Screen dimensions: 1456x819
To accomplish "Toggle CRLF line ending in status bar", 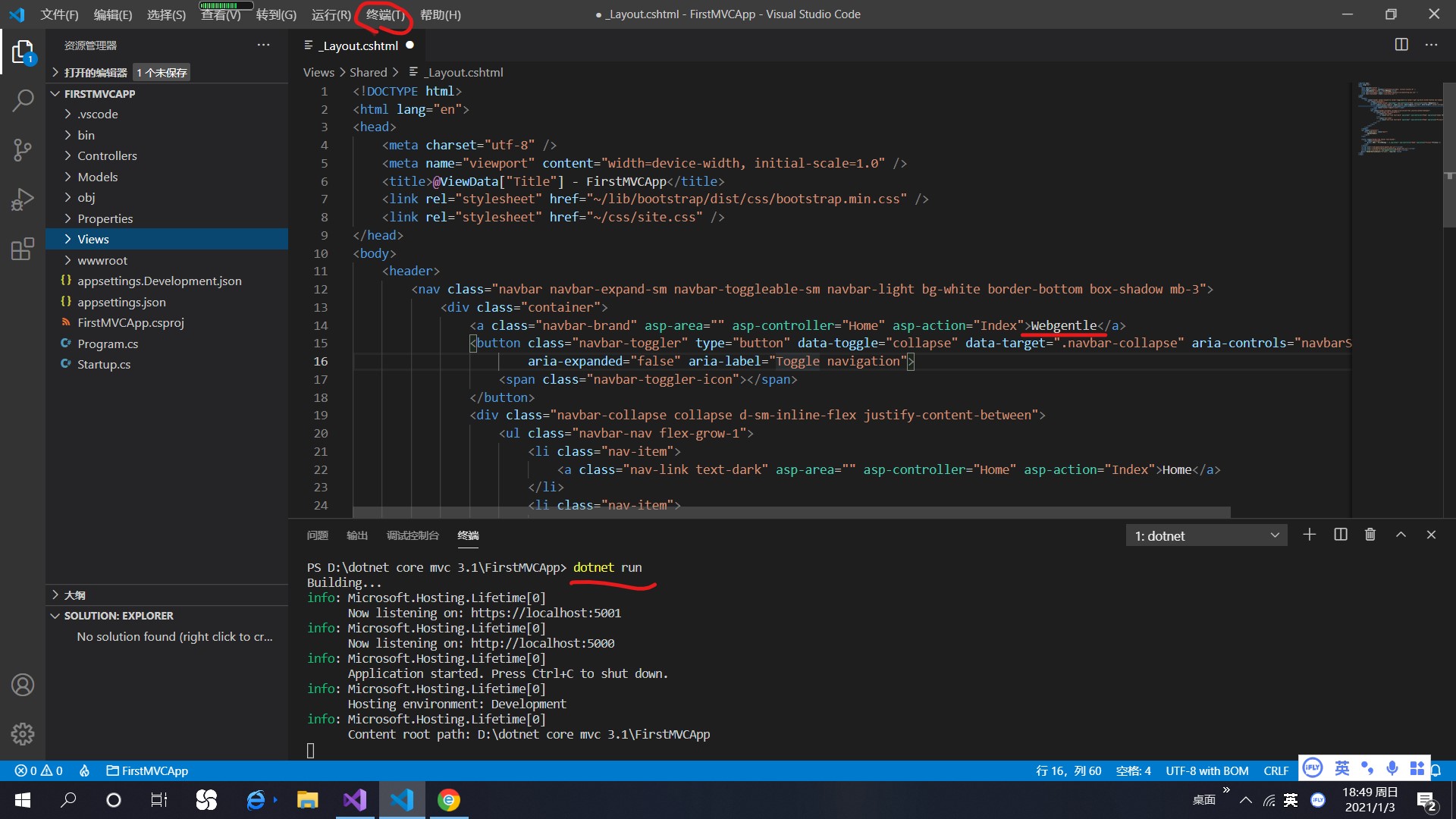I will 1276,770.
